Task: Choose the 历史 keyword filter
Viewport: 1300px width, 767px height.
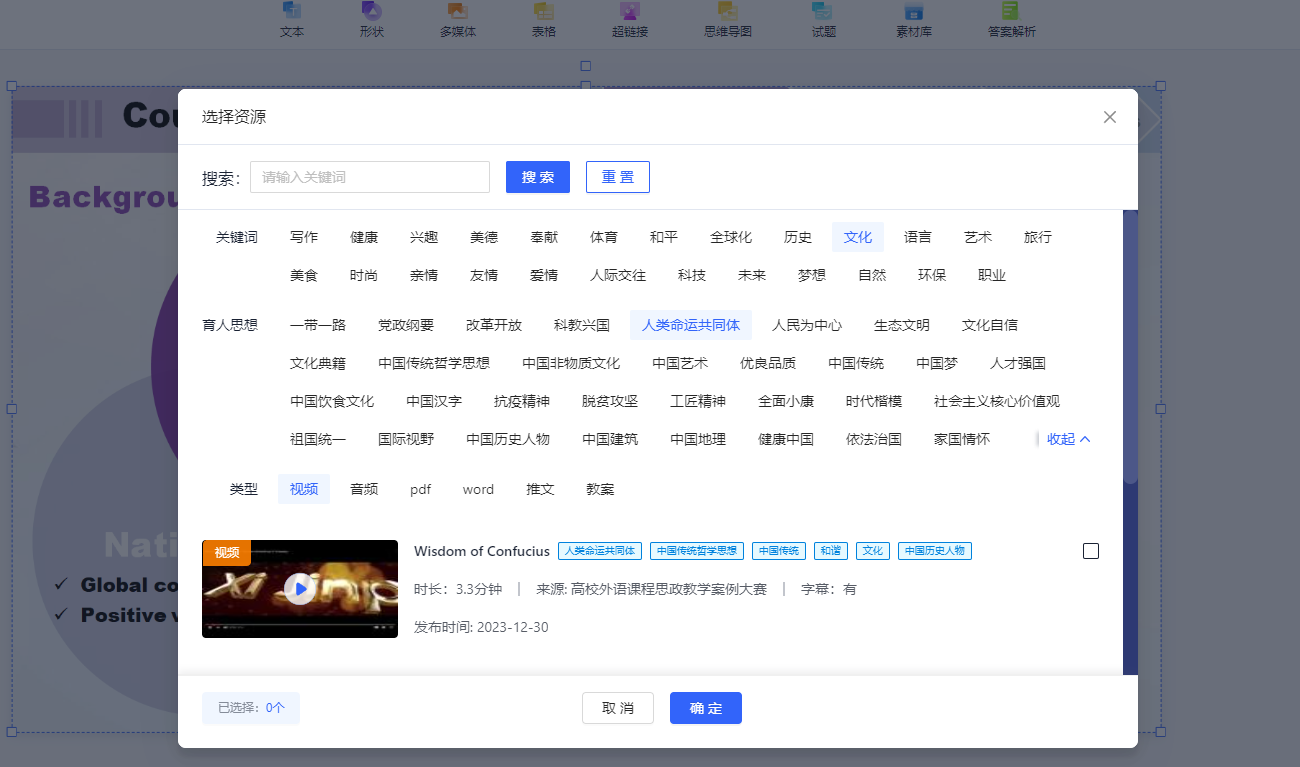Action: coord(798,237)
